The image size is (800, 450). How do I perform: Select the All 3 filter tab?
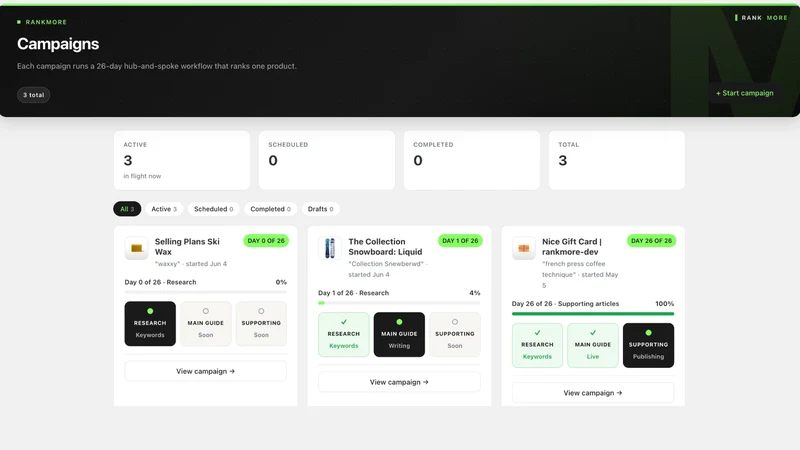127,209
